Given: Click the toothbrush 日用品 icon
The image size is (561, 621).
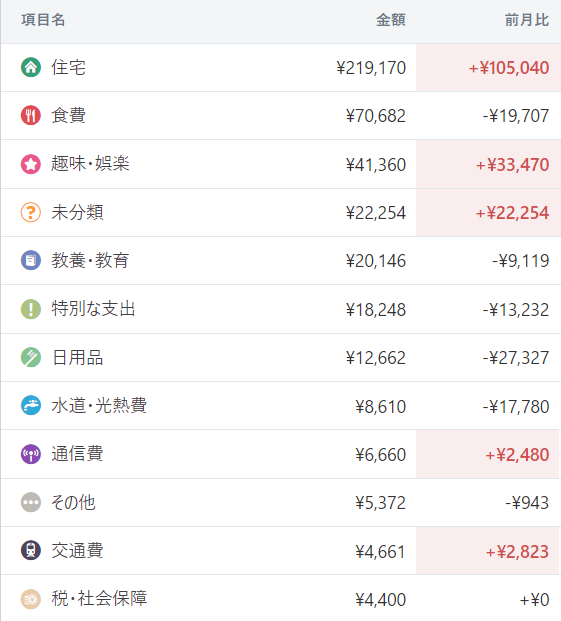Looking at the screenshot, I should pos(30,357).
